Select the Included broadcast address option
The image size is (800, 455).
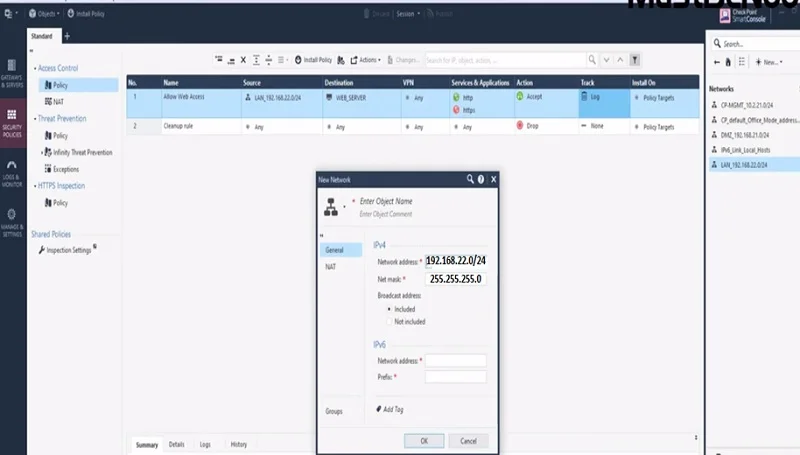point(389,309)
